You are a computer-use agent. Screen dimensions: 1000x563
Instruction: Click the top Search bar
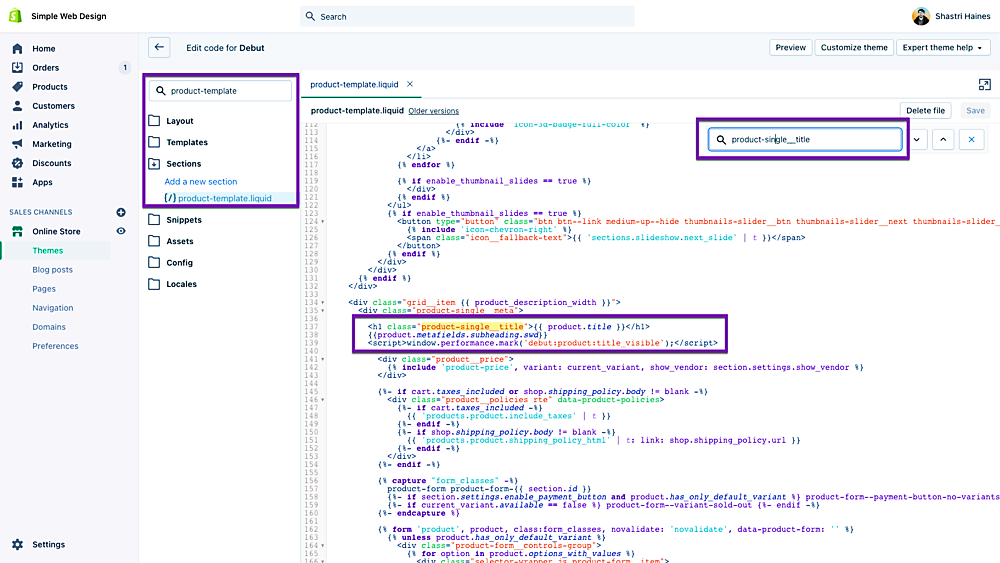(467, 17)
